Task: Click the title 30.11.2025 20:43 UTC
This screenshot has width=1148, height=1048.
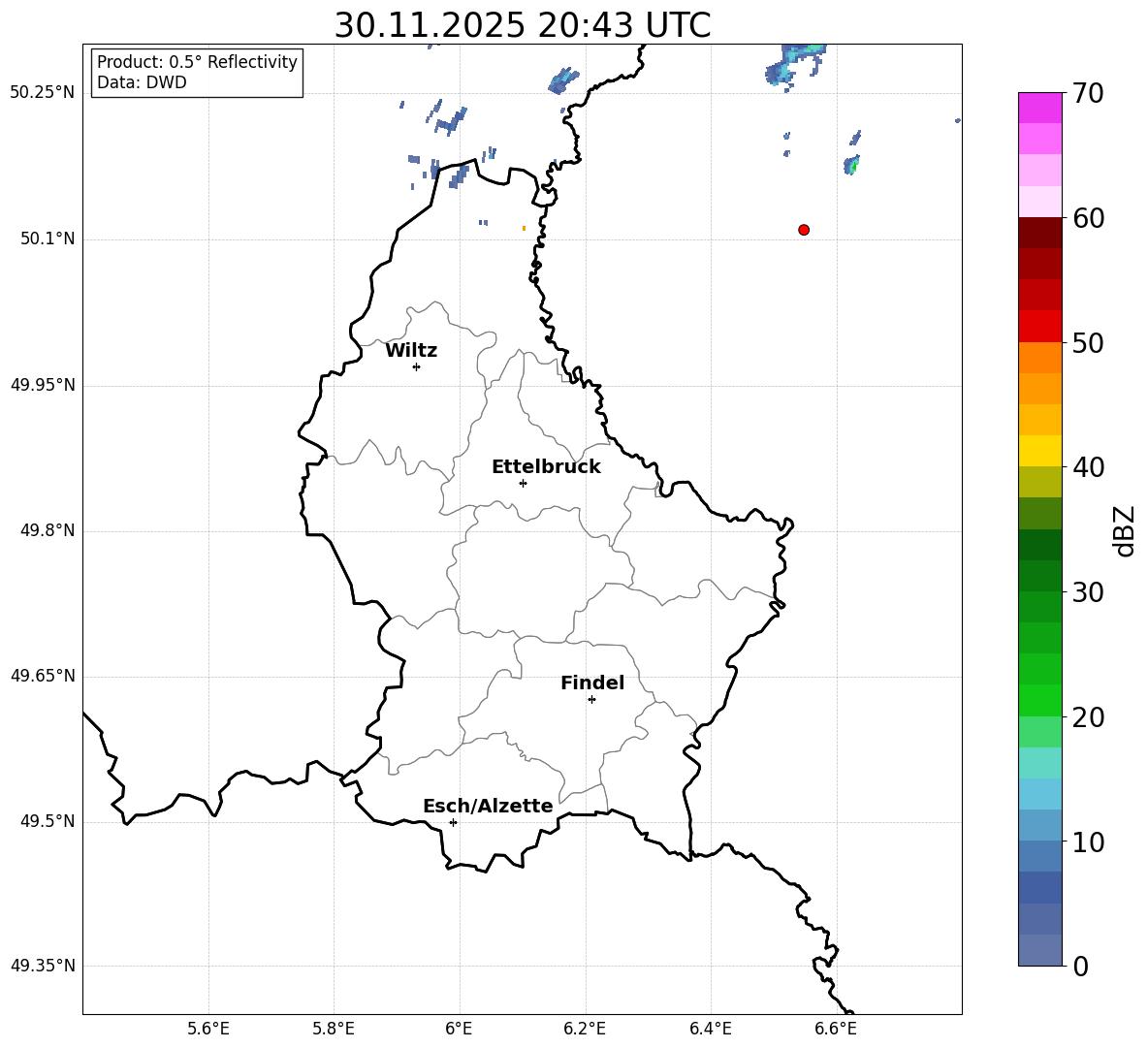Action: coord(523,25)
